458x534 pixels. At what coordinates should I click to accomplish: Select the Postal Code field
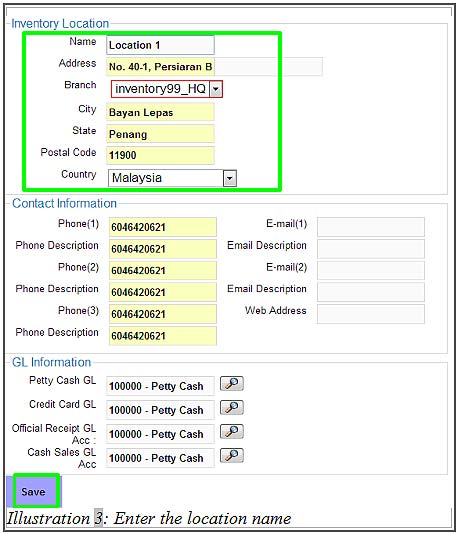(160, 155)
